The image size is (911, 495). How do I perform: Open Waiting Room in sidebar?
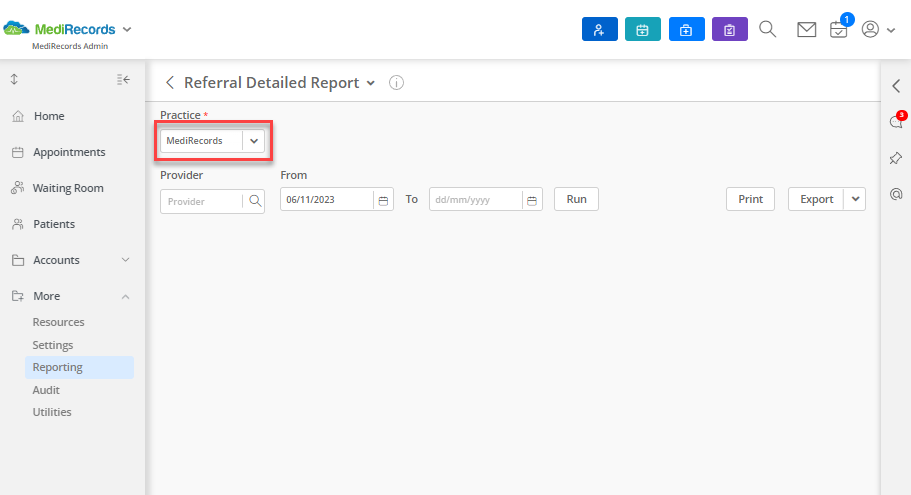68,188
